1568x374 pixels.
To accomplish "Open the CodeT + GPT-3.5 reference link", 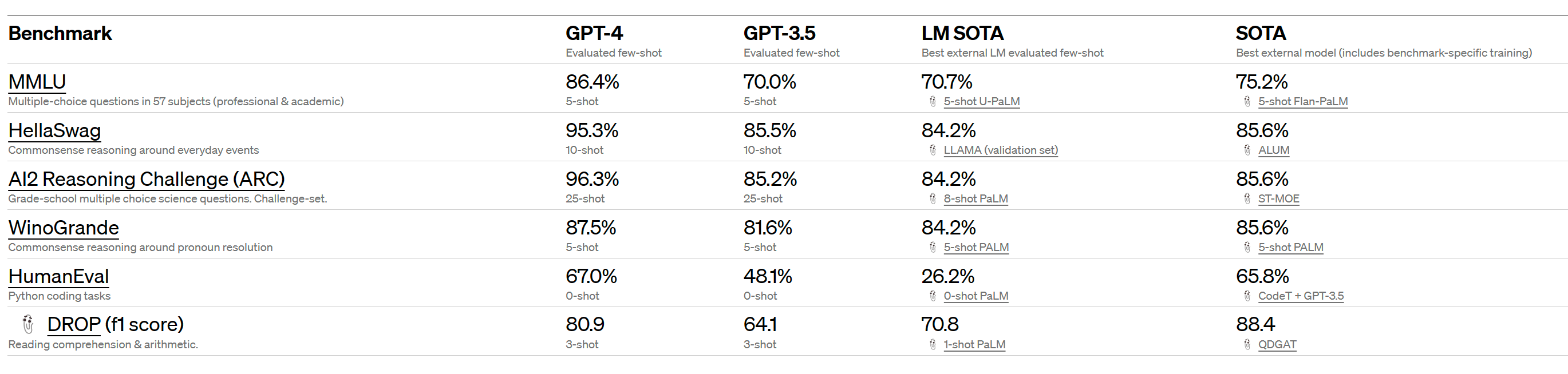I will [x=1301, y=296].
